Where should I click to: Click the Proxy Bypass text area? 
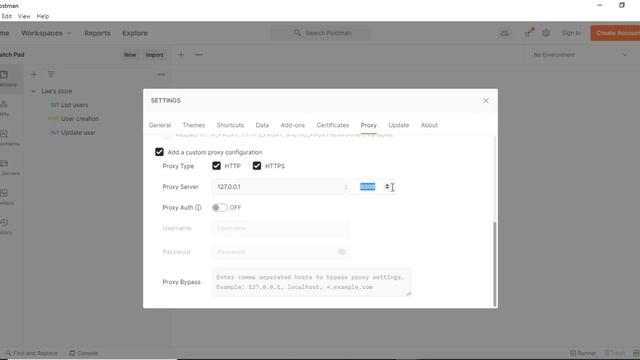point(312,282)
